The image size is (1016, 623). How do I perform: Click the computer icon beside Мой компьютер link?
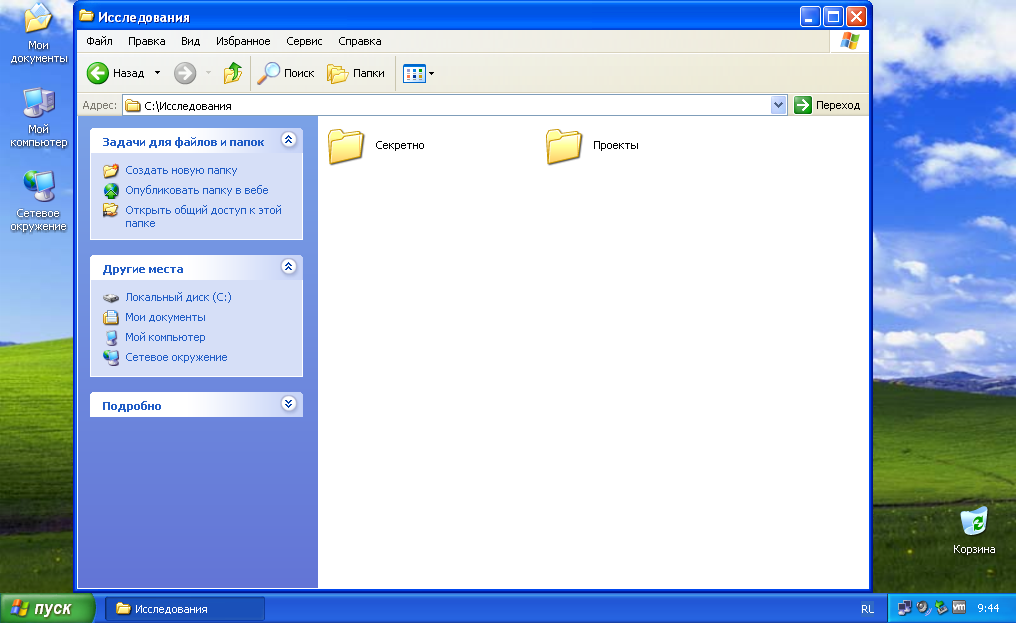[111, 337]
